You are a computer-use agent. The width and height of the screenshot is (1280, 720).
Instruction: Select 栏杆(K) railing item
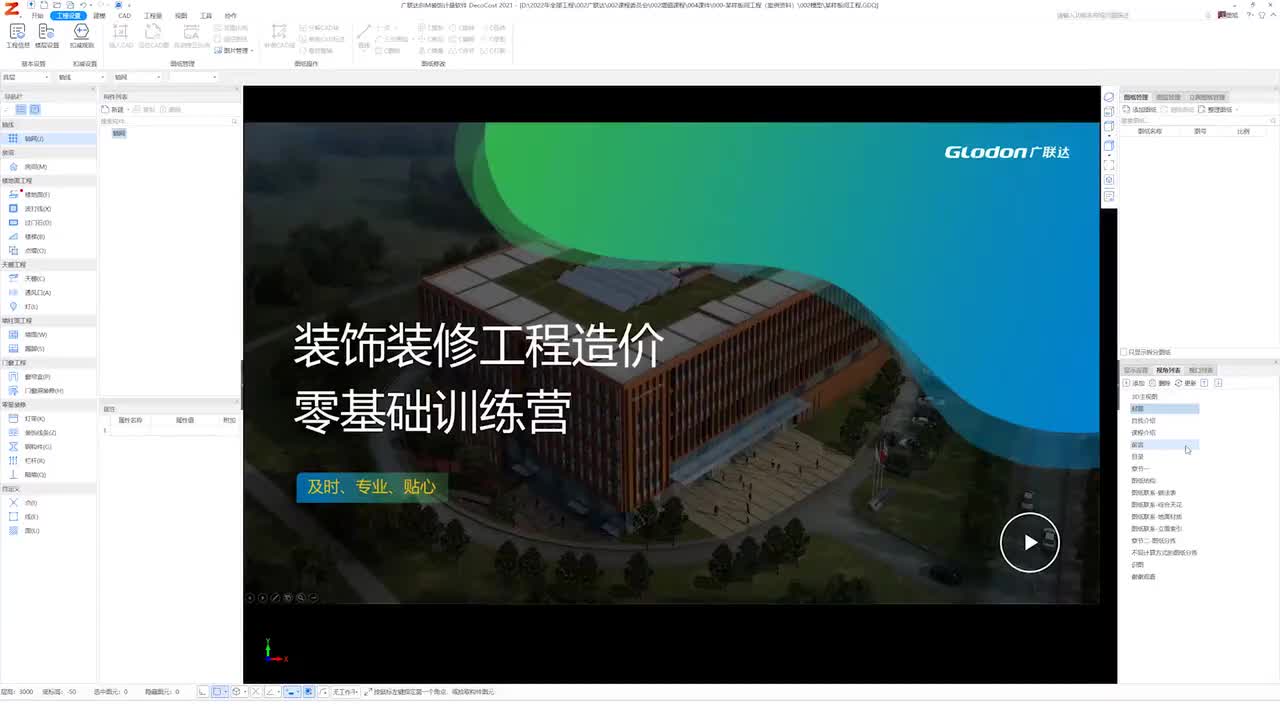click(48, 461)
